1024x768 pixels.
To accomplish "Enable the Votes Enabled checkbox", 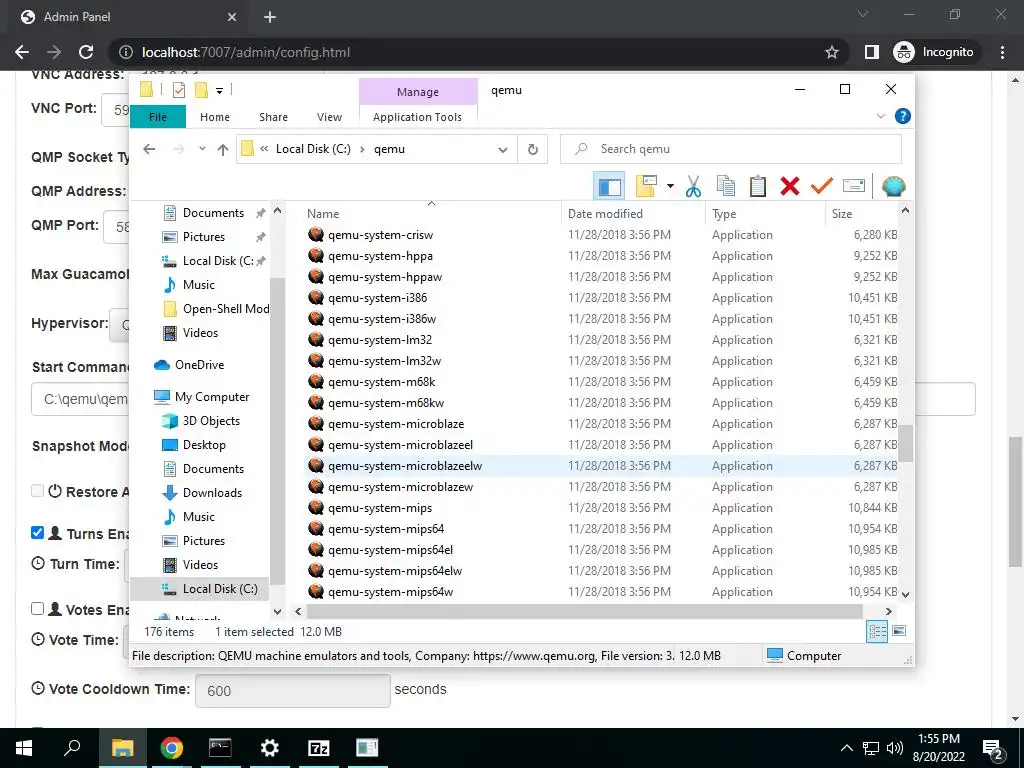I will [37, 608].
